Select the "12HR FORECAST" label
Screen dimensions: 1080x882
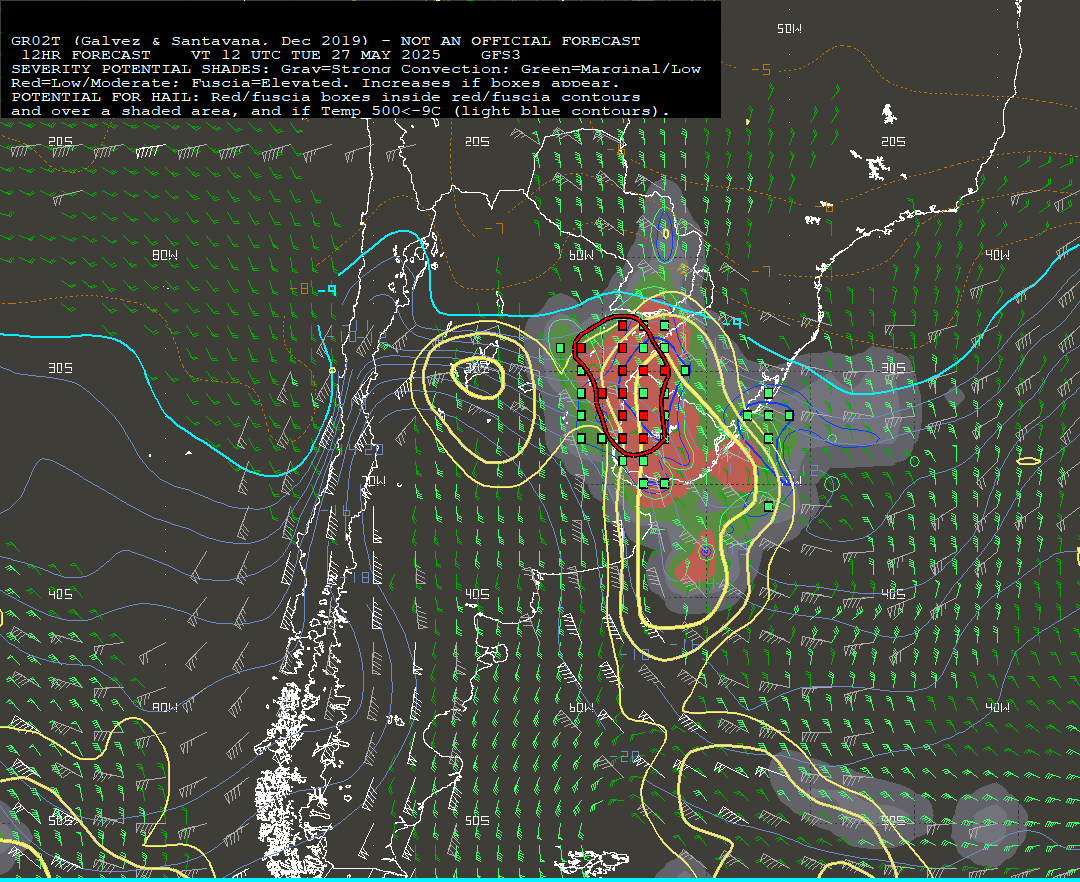point(86,55)
